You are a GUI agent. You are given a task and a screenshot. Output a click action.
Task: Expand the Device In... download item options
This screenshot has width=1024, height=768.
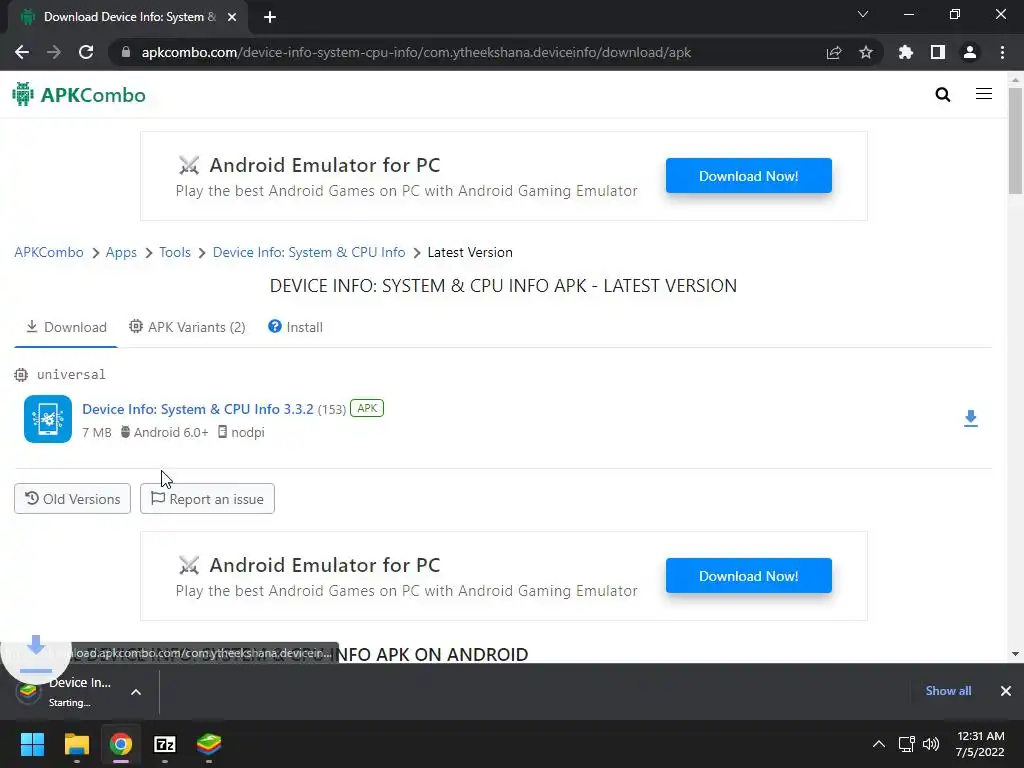click(x=136, y=692)
